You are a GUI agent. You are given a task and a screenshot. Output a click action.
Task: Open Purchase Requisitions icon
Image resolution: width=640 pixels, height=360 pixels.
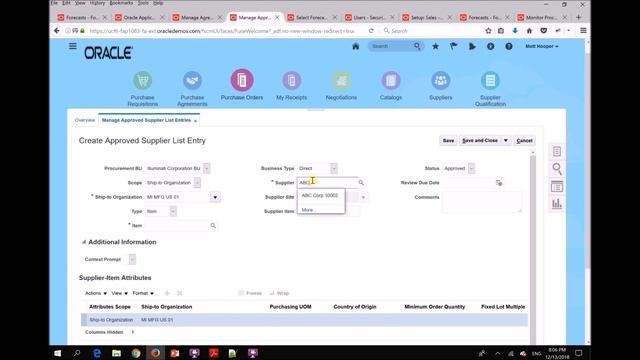pos(142,80)
